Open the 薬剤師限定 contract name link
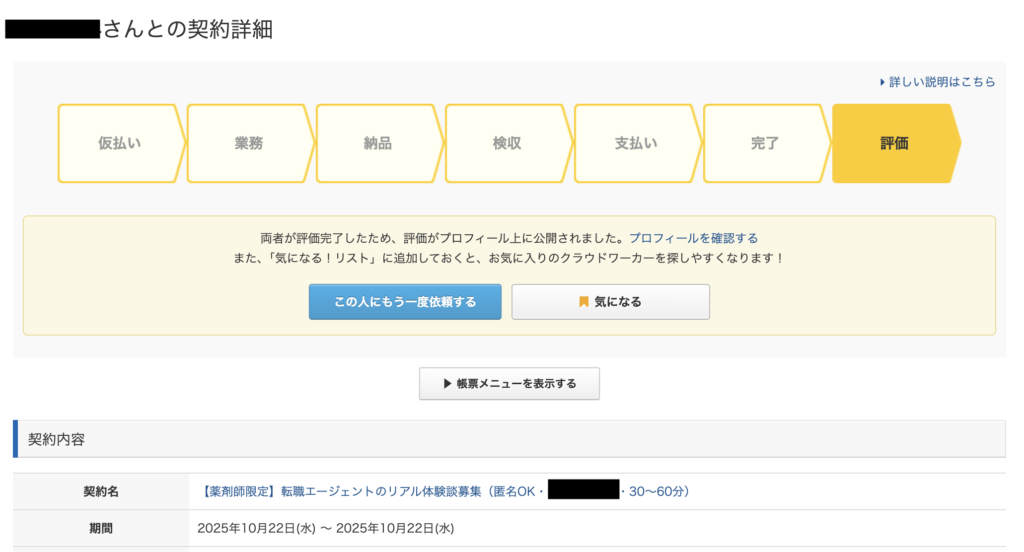The image size is (1024, 552). [370, 491]
